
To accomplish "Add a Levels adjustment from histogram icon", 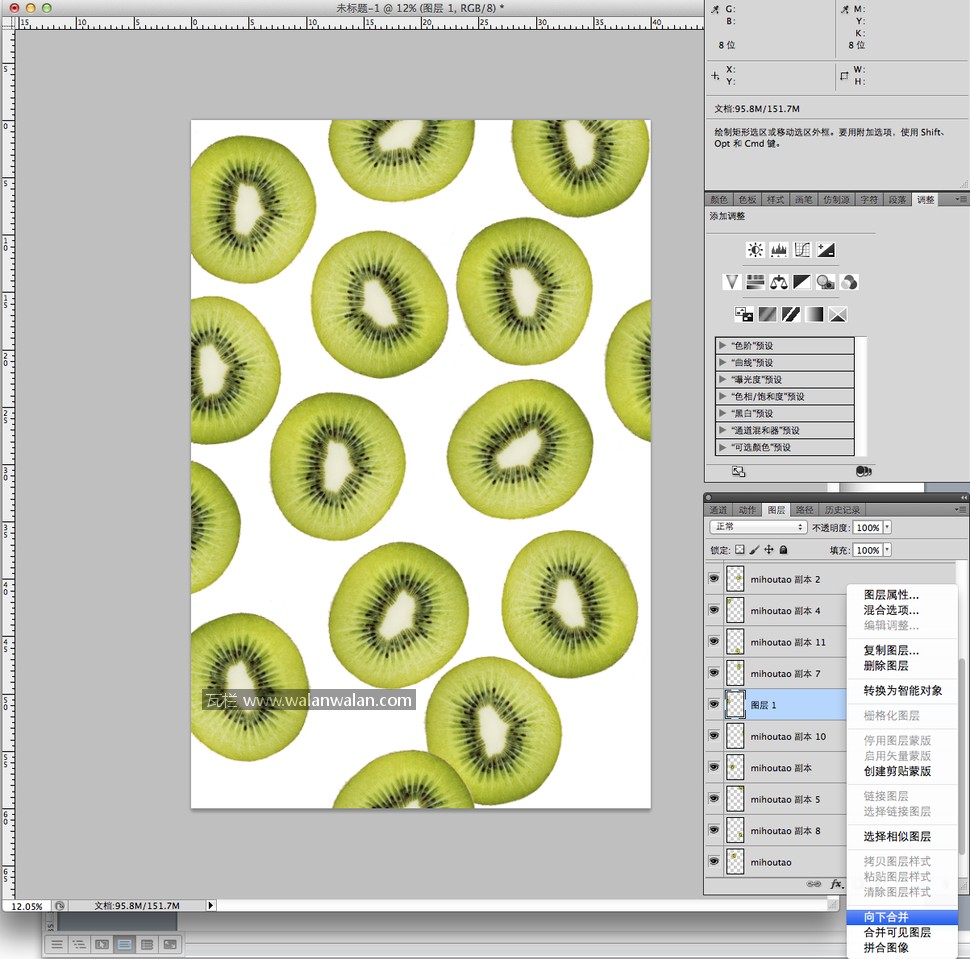I will 779,250.
